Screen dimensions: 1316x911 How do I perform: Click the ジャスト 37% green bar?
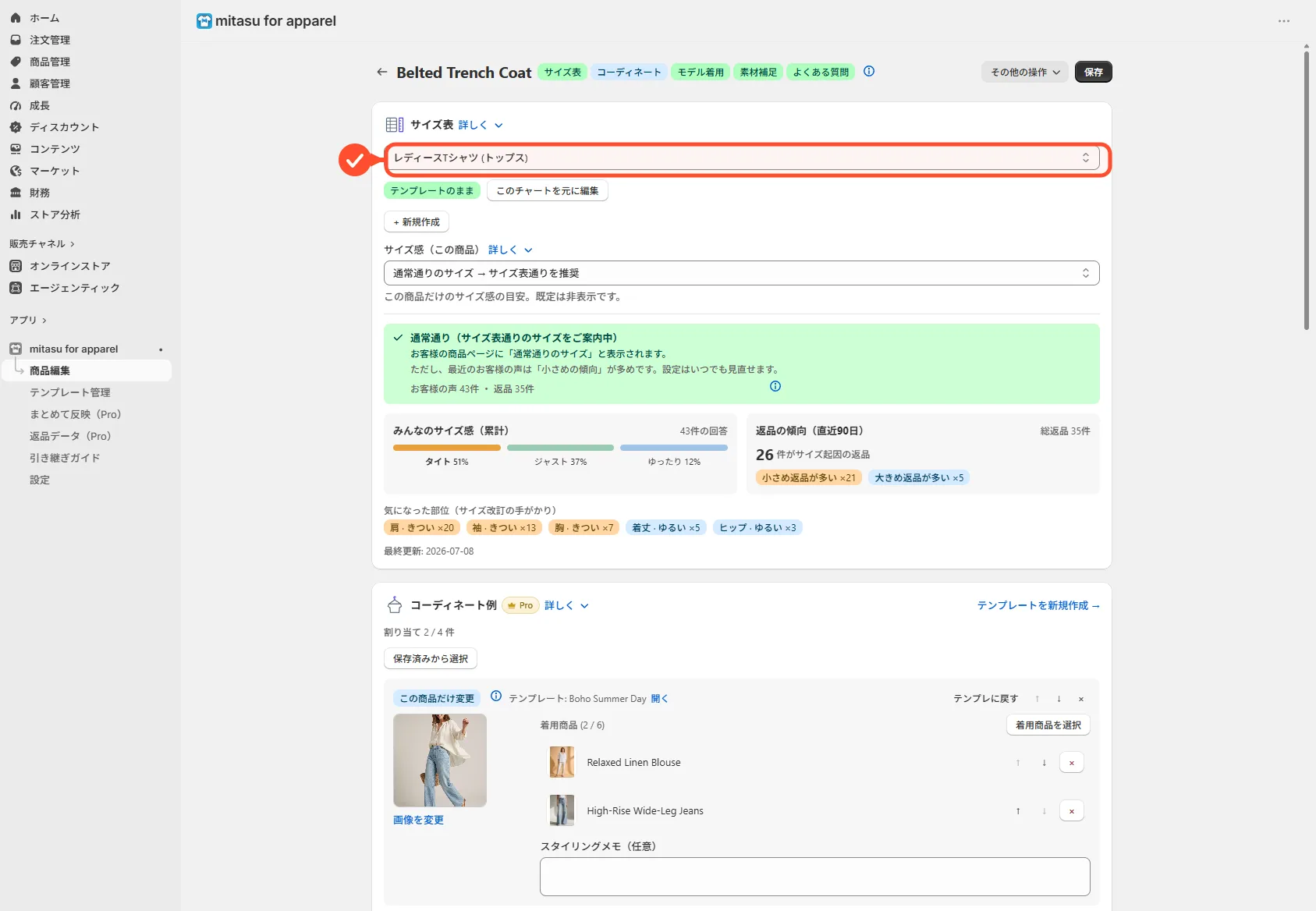click(560, 448)
